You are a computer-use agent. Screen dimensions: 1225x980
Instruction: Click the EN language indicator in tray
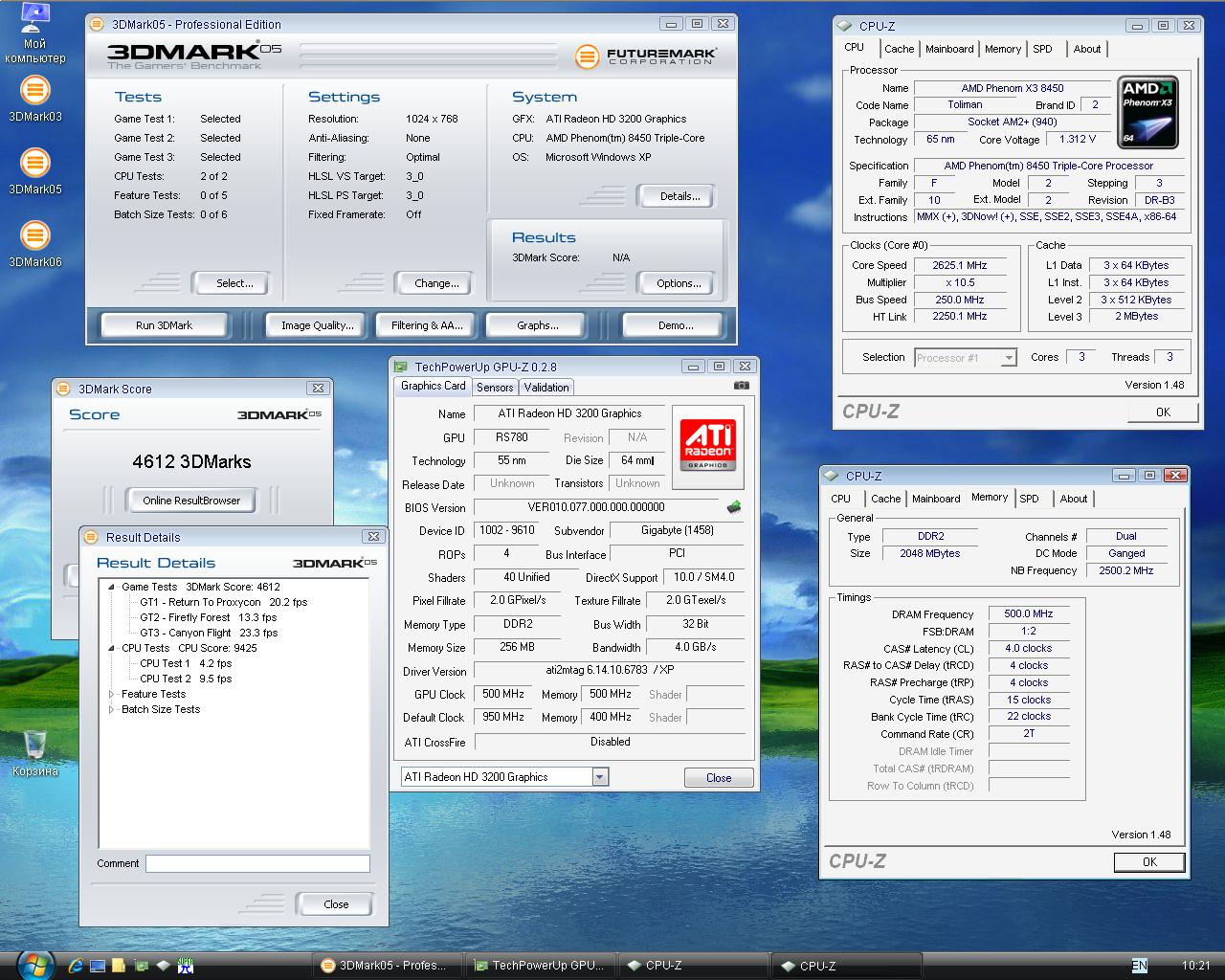[x=1139, y=966]
